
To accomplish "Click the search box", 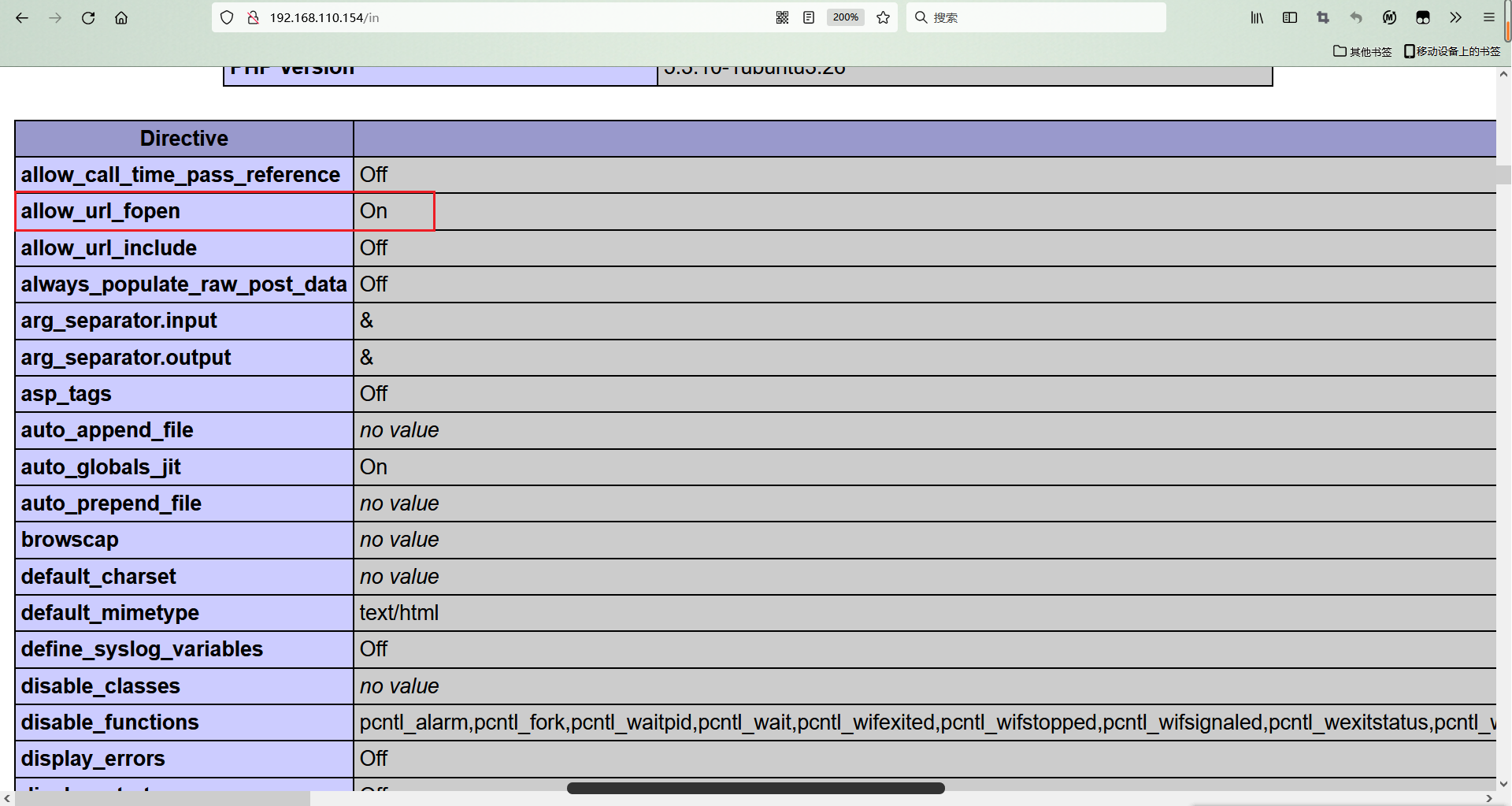I will 1036,17.
